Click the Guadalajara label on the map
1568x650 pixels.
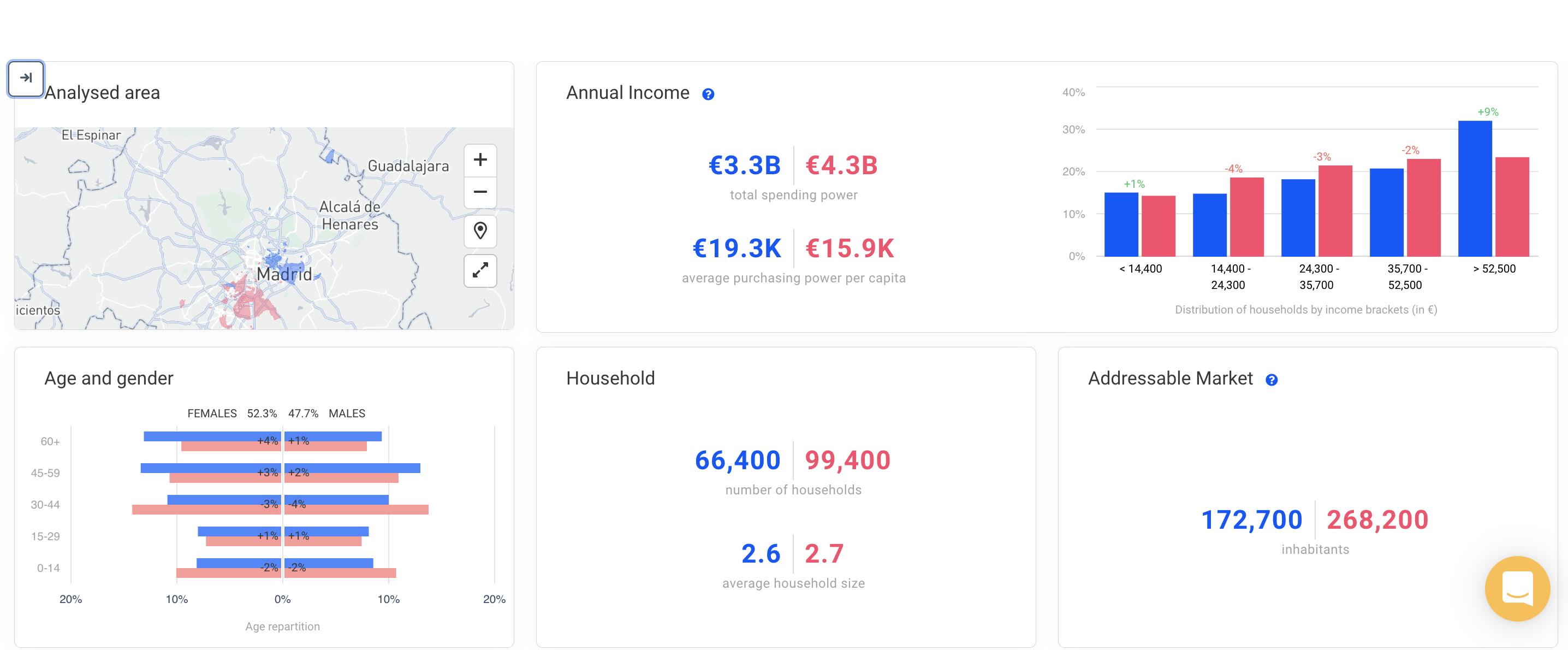408,166
